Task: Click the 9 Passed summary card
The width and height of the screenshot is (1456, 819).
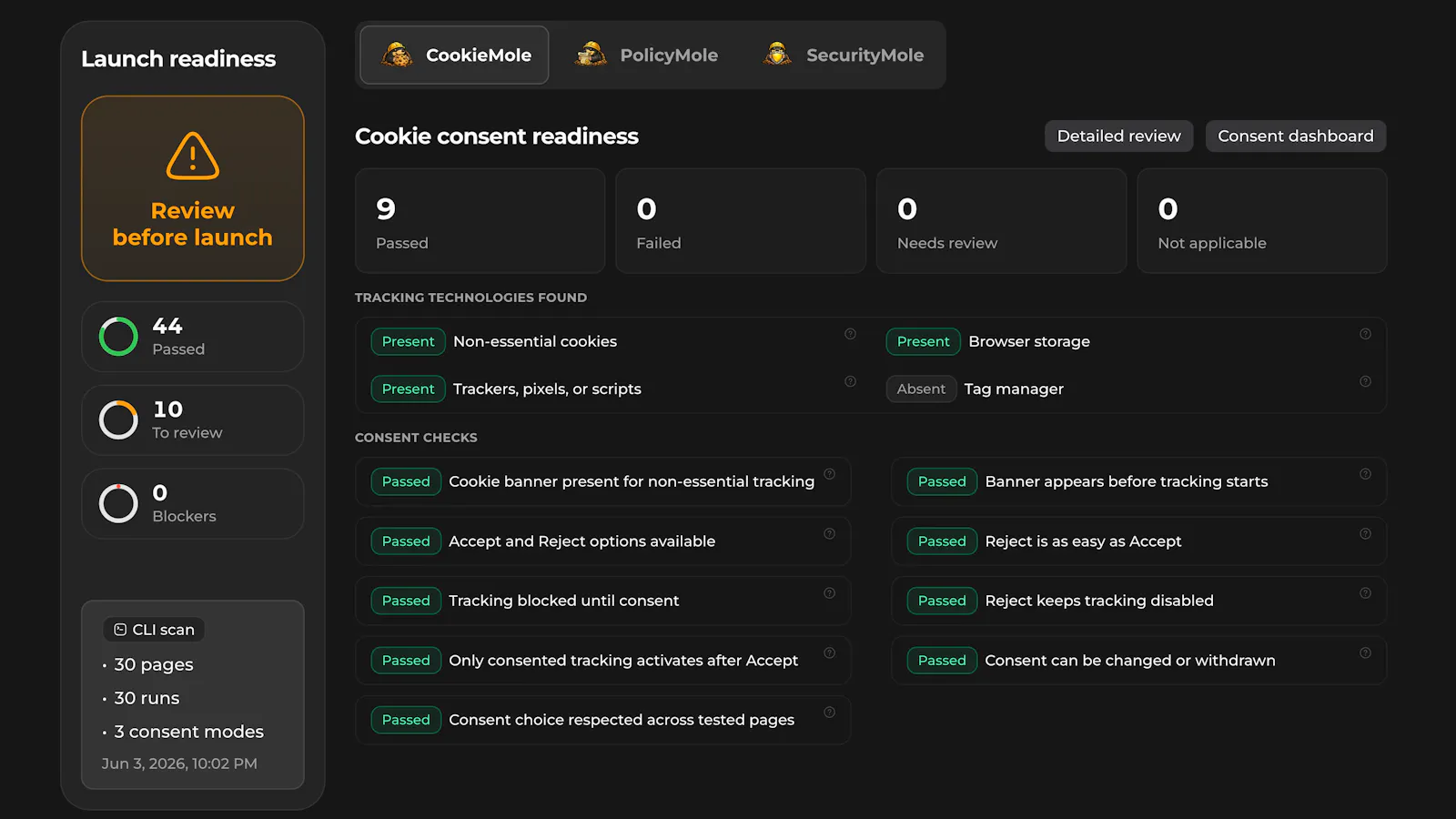Action: pyautogui.click(x=480, y=221)
